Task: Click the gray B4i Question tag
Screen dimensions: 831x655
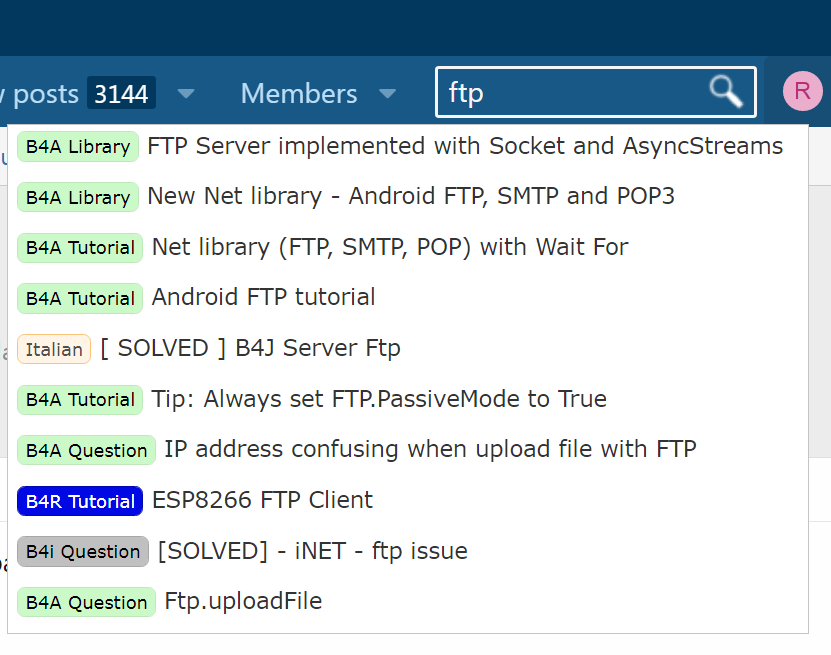Action: point(83,551)
